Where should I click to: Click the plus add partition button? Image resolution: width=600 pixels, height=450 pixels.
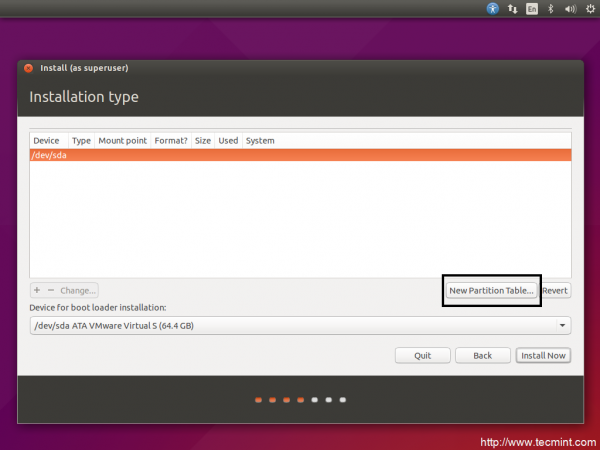tap(37, 290)
